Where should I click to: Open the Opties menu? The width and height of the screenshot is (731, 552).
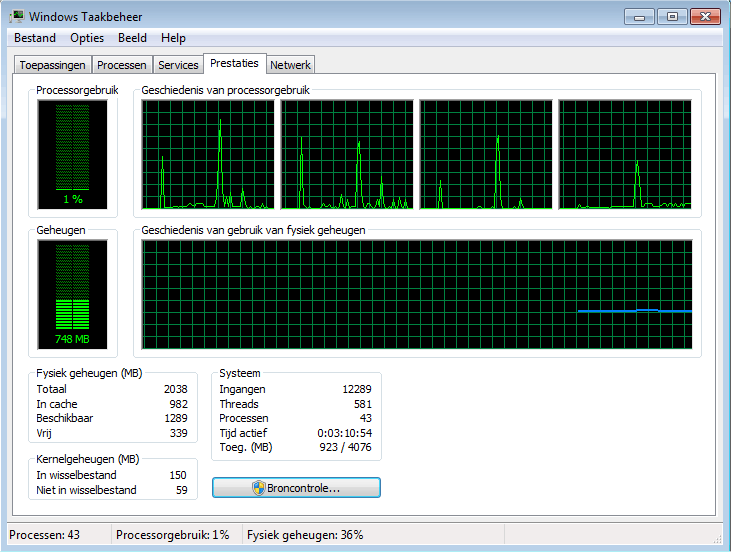[87, 38]
